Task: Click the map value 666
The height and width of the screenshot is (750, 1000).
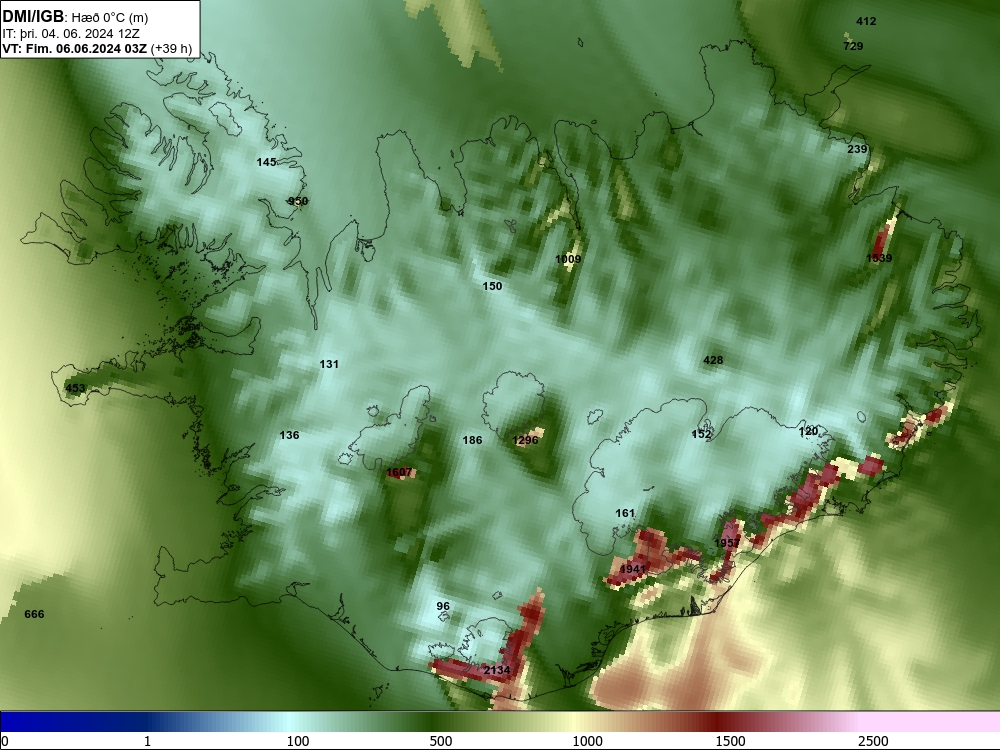Action: pyautogui.click(x=34, y=614)
